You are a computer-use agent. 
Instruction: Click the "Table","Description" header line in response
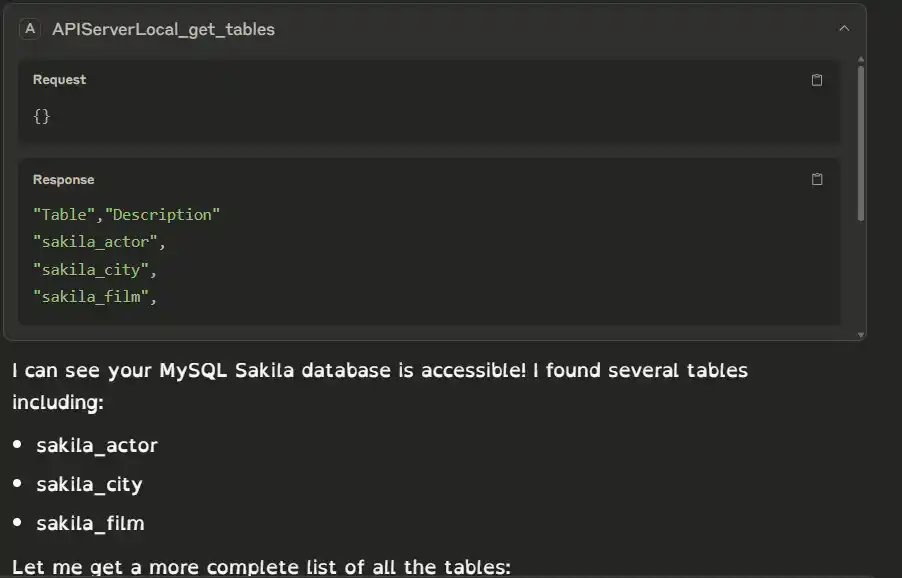point(126,215)
